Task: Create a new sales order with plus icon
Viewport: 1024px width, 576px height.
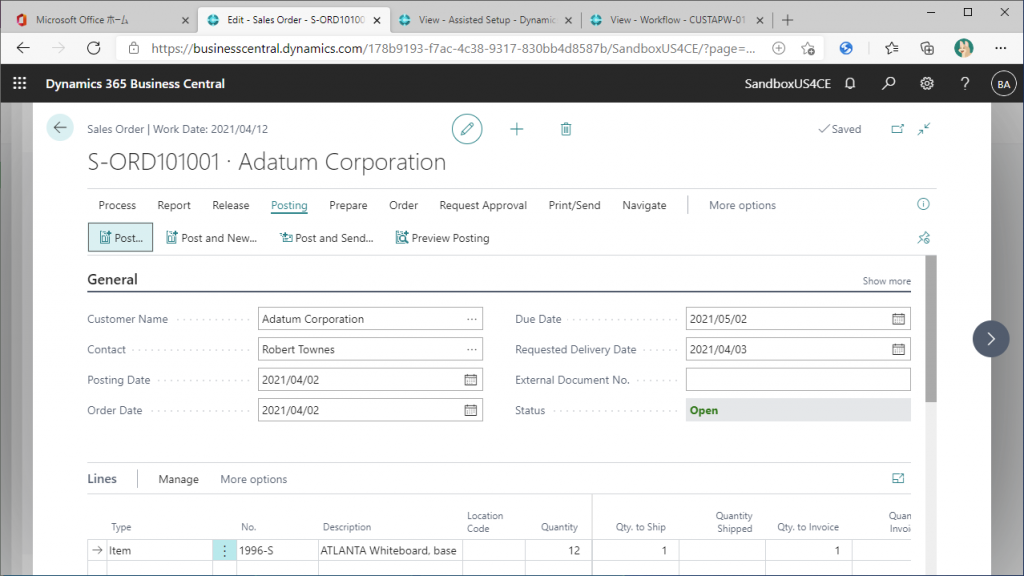Action: coord(517,129)
